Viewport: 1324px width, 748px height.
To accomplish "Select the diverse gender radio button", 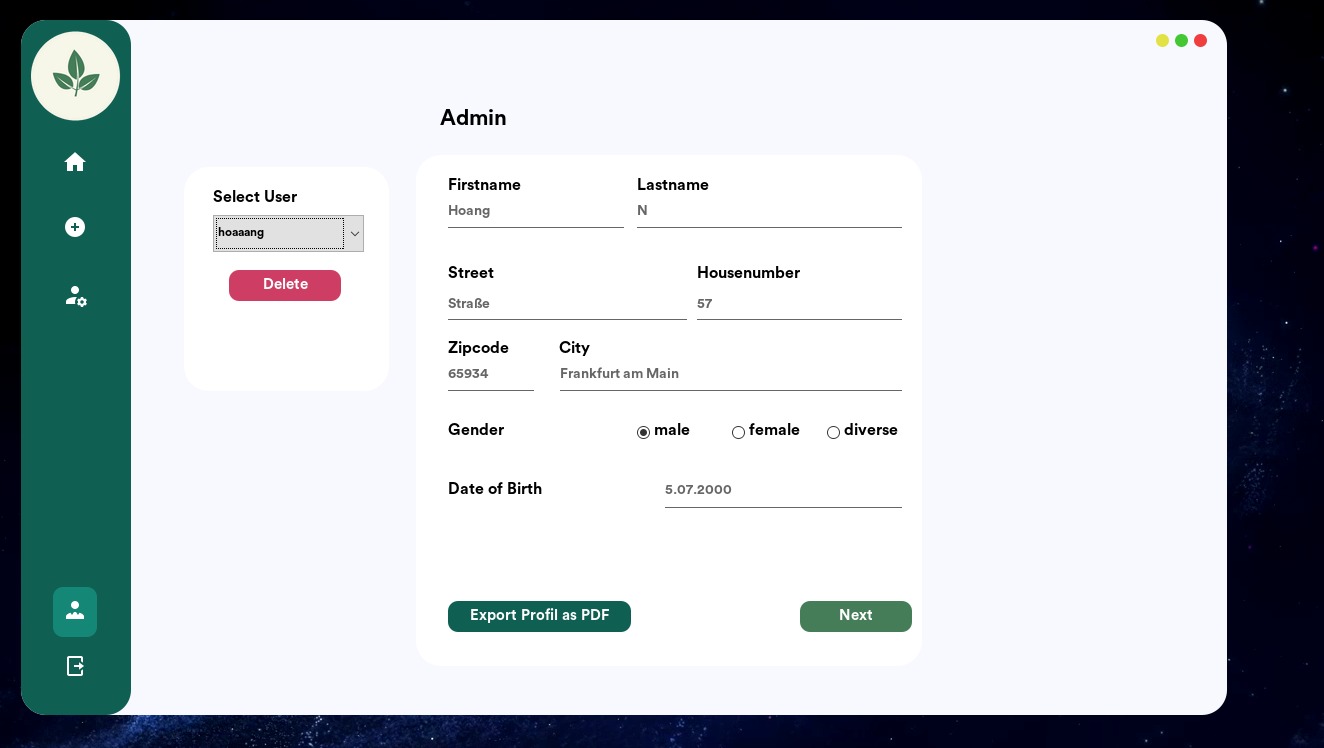I will coord(833,433).
